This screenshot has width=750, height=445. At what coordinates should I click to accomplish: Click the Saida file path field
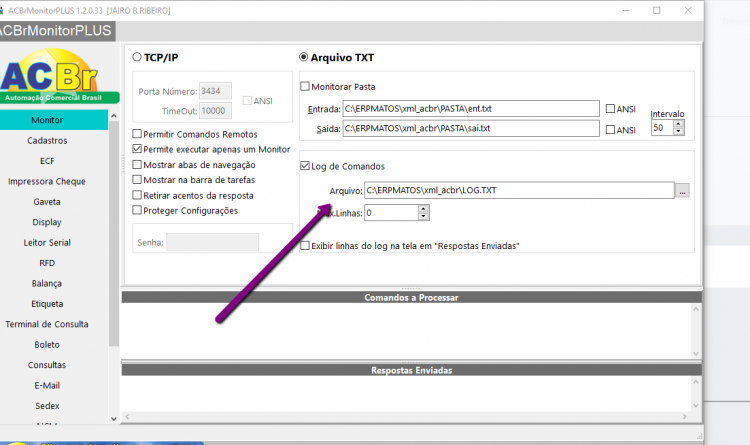pos(471,128)
